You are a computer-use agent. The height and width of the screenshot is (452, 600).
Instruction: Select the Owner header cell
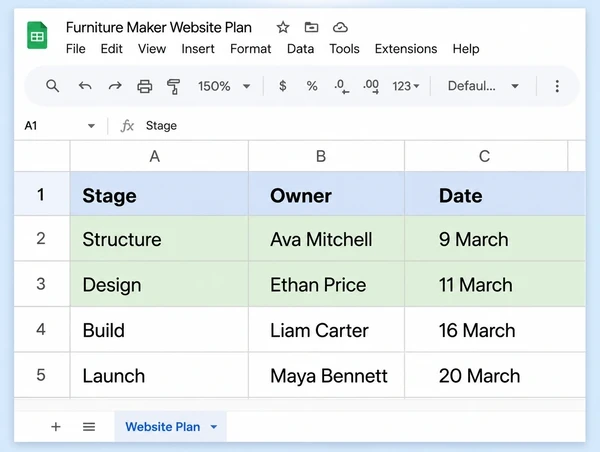(326, 194)
